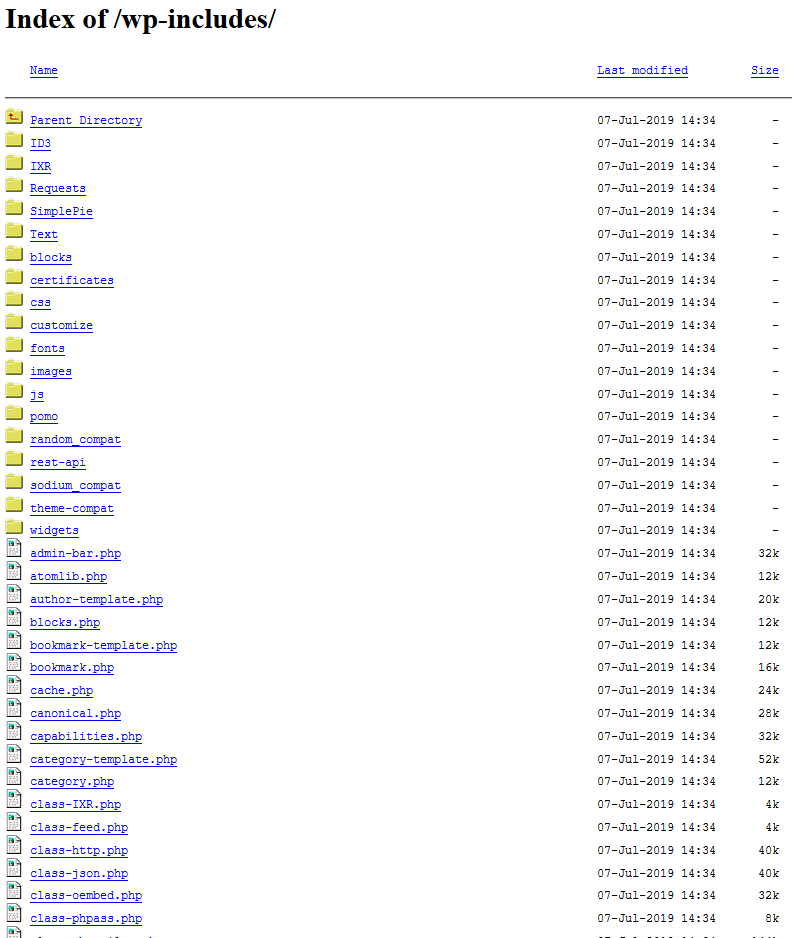Open the Parent Directory link
This screenshot has height=938, width=792.
[86, 120]
